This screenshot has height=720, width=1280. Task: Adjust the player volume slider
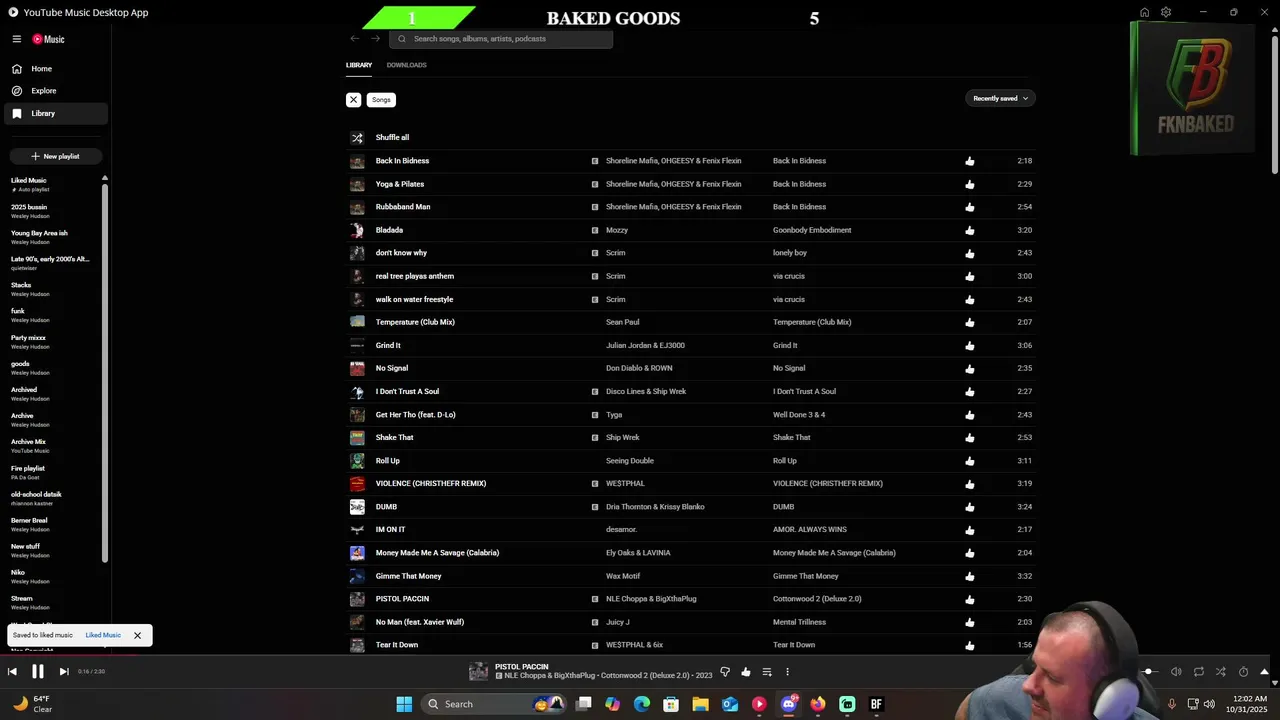click(x=1149, y=672)
